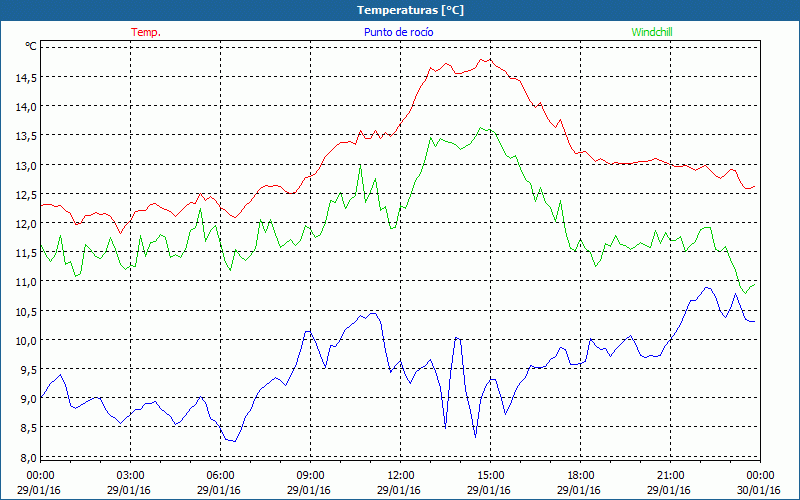Image resolution: width=800 pixels, height=500 pixels.
Task: Click the 09:00 time label
Action: (x=310, y=476)
